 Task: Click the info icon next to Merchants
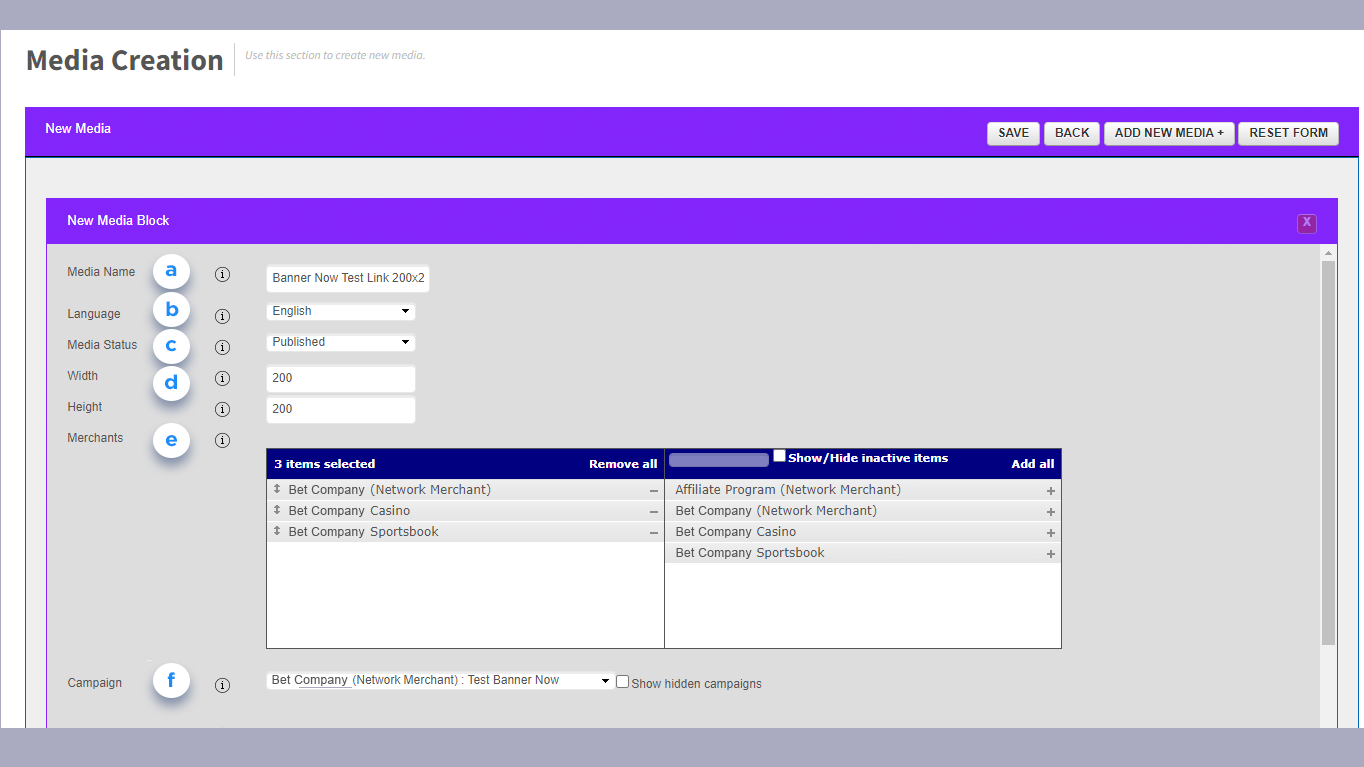222,440
